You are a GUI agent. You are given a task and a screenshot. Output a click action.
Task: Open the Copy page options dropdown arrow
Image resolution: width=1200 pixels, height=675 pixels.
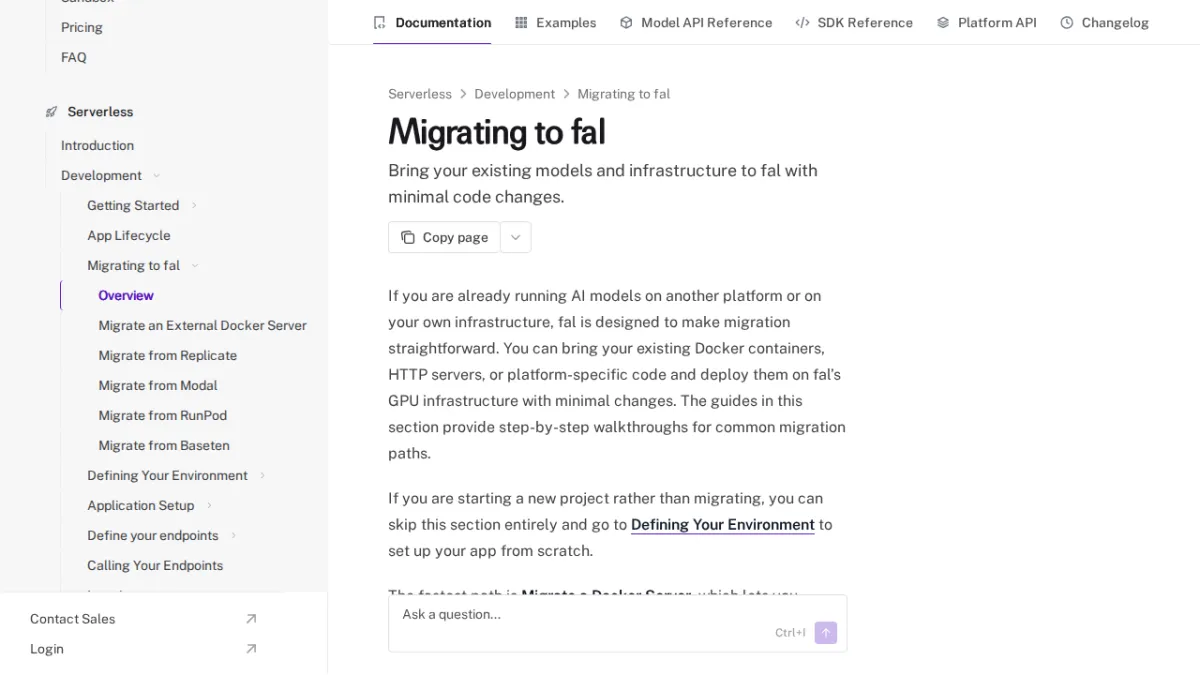point(516,237)
